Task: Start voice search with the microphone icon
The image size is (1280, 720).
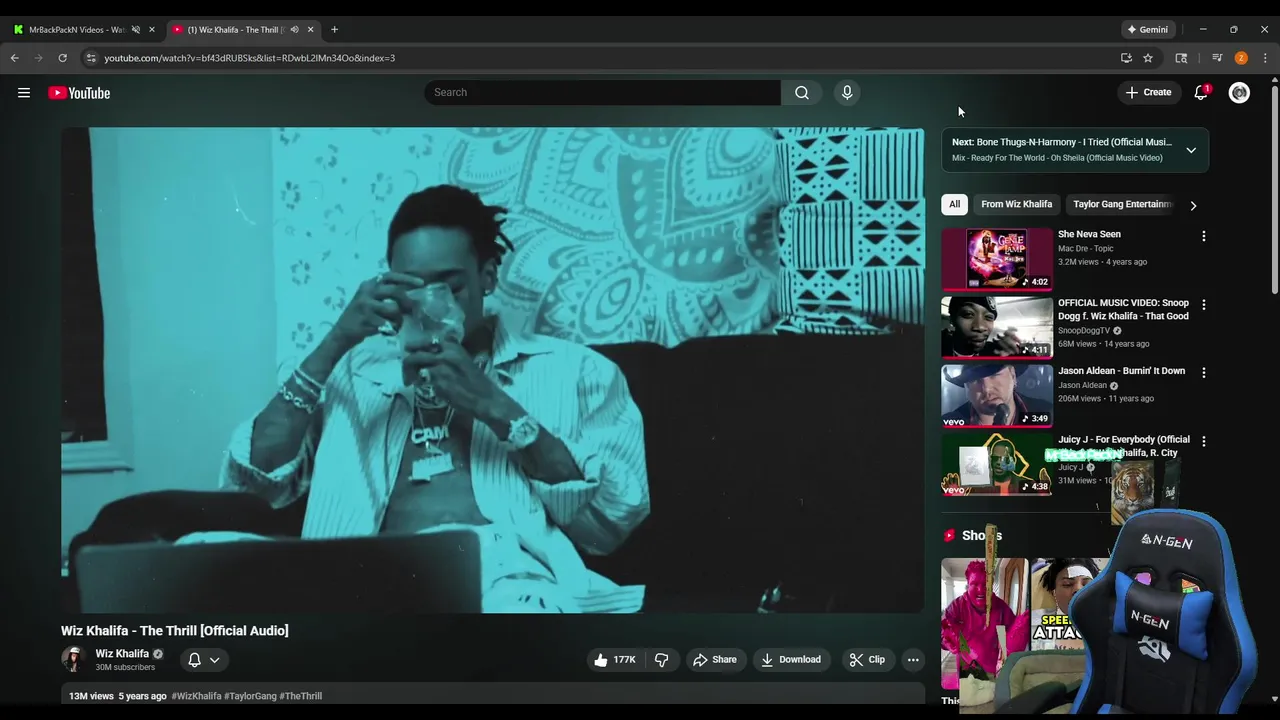Action: (x=847, y=92)
